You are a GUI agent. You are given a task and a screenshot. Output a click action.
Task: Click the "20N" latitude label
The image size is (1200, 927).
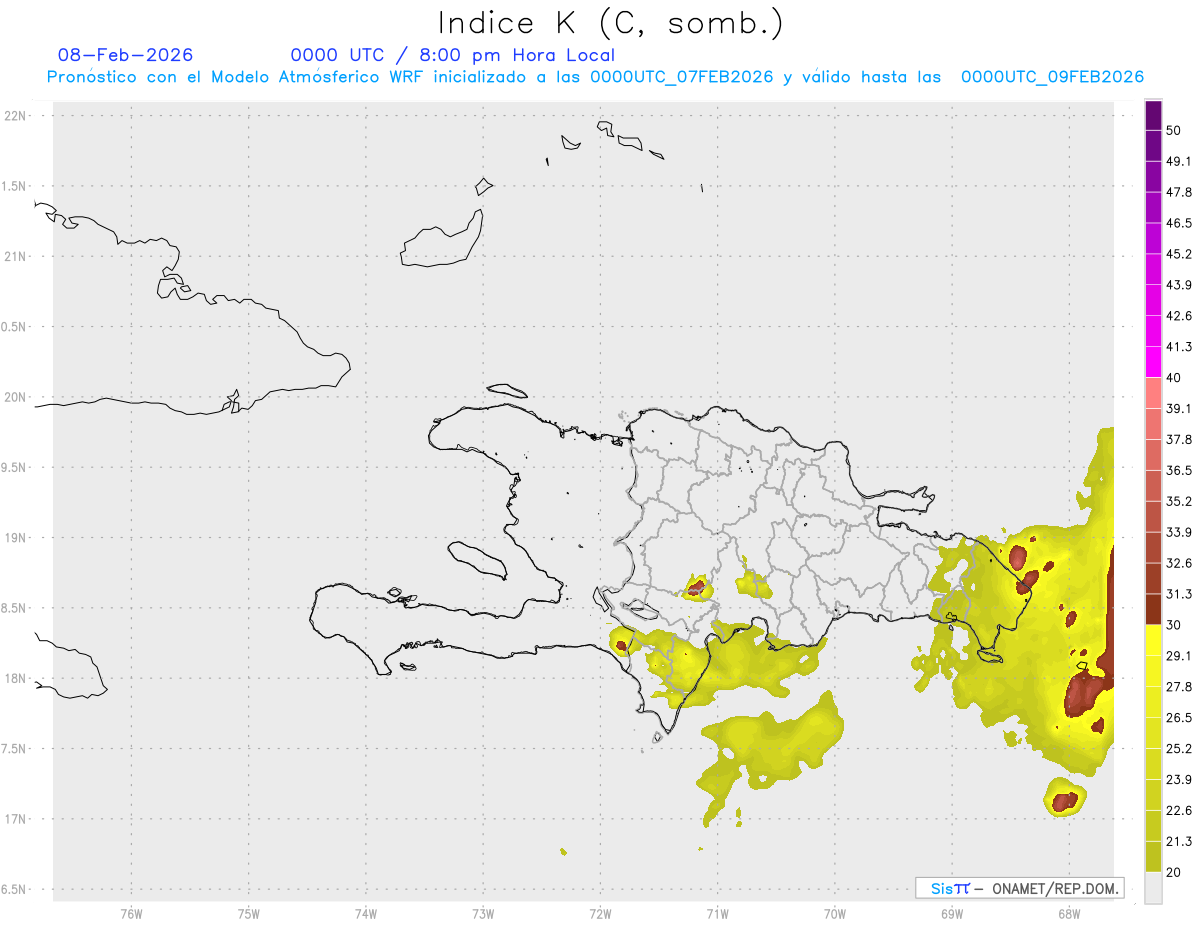[x=16, y=397]
